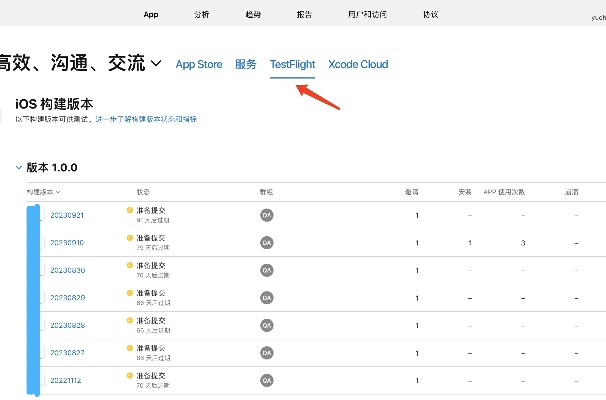Open build 20230921 link
The height and width of the screenshot is (400, 606).
[x=67, y=215]
